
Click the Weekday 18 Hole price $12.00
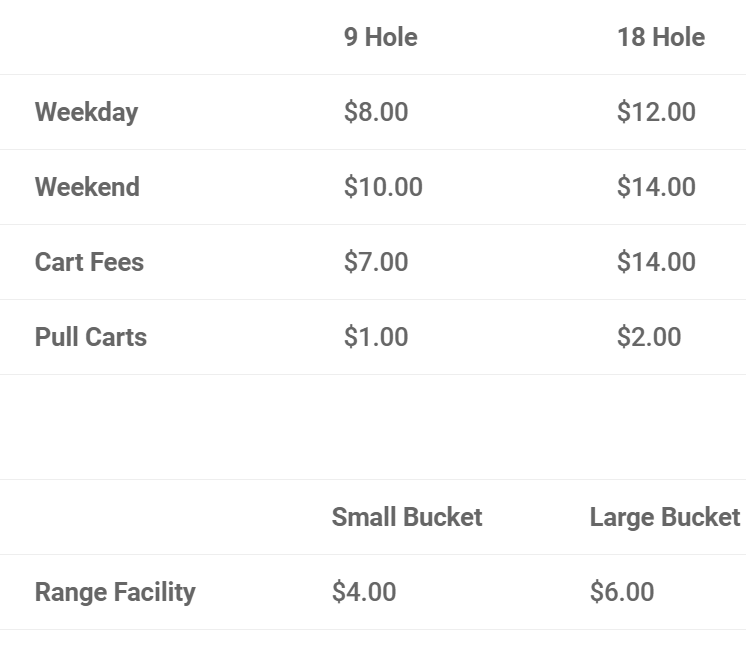656,112
